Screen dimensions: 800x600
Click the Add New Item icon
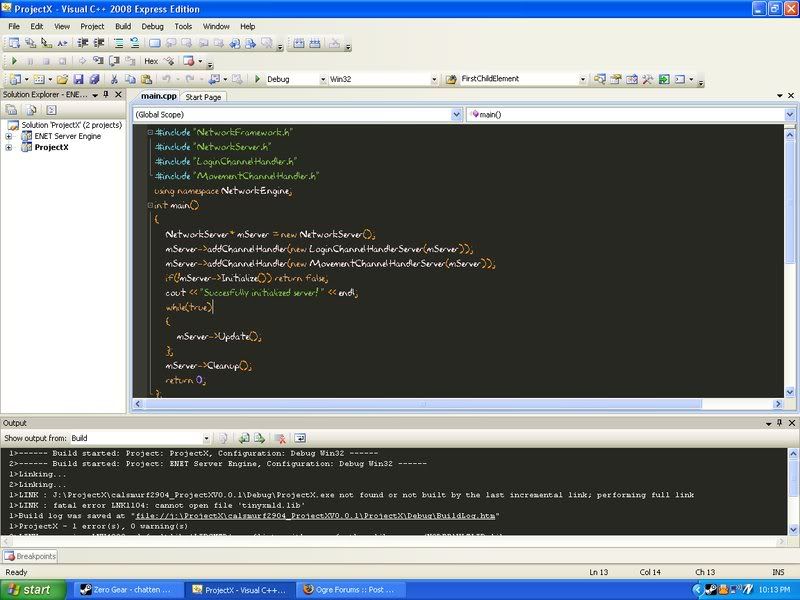[x=39, y=79]
